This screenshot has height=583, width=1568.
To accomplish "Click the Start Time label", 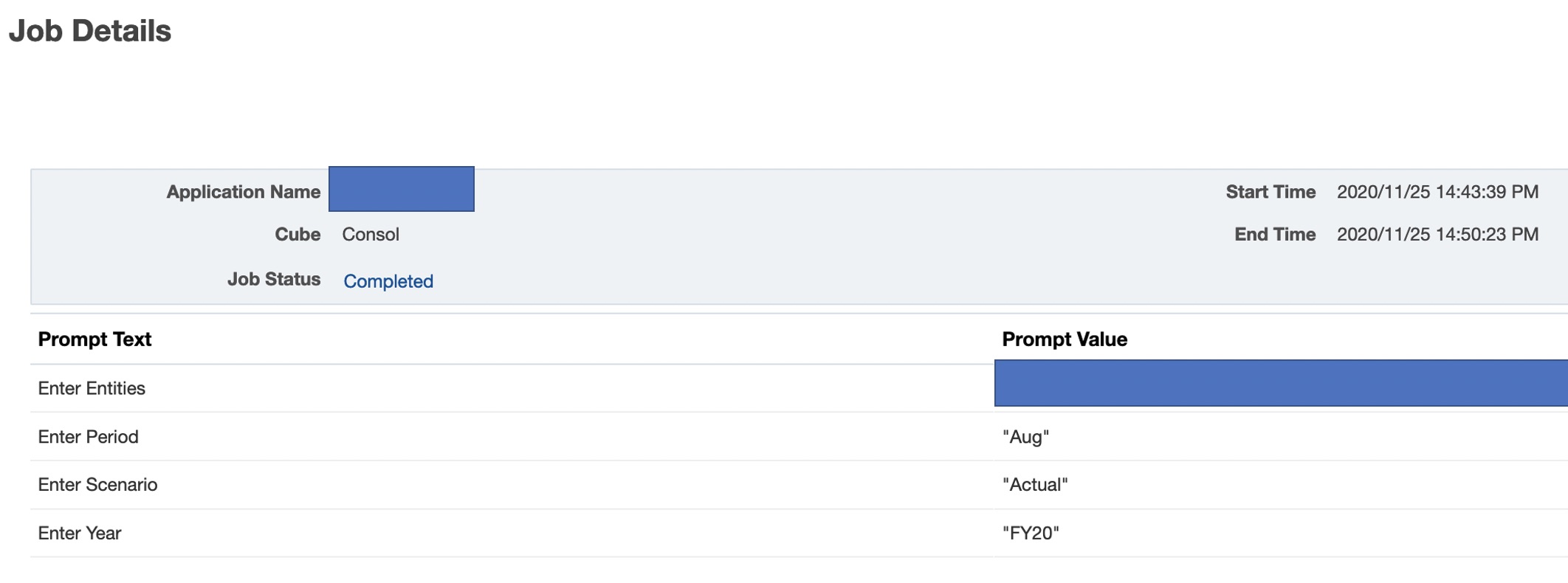I will click(1270, 192).
